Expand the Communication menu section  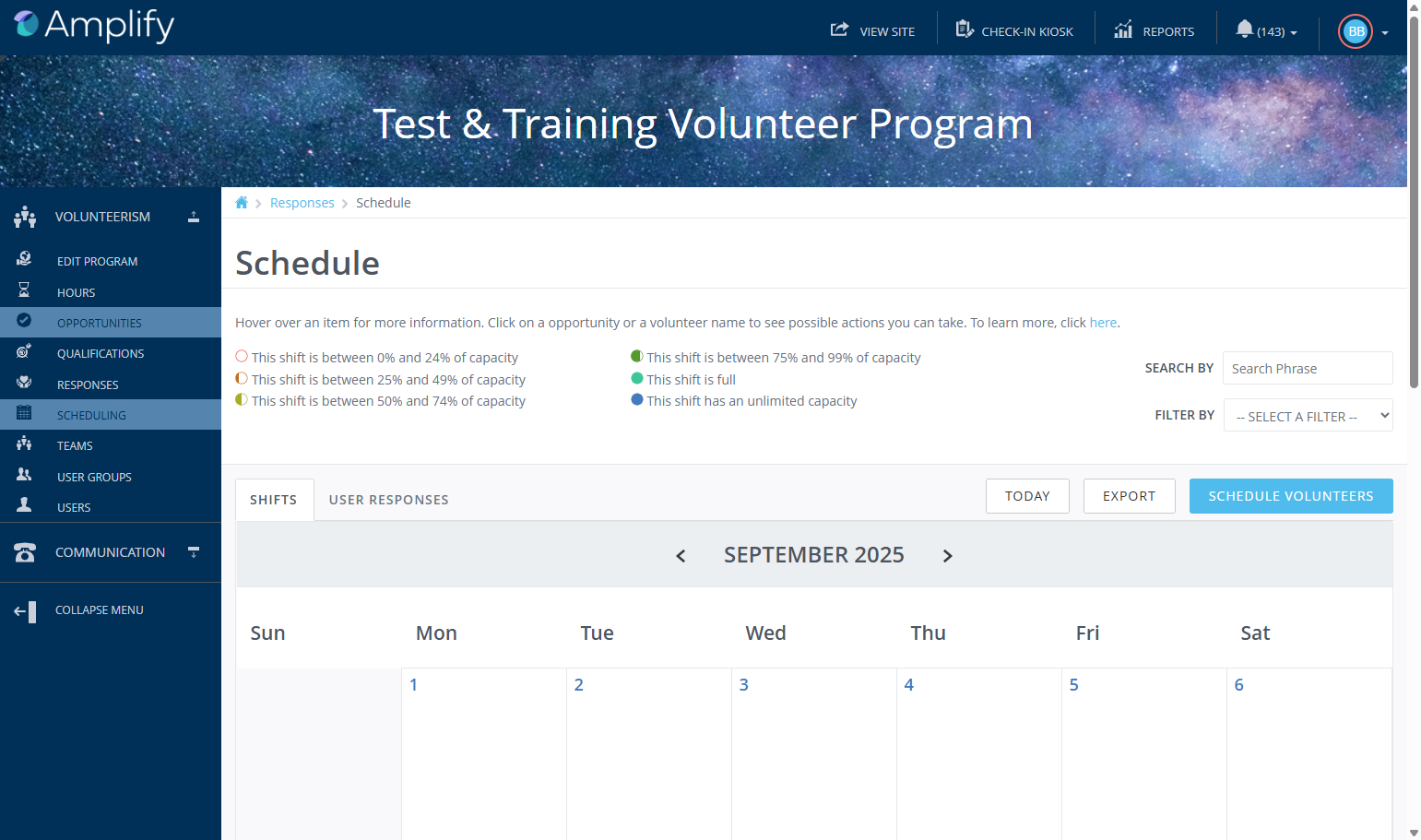point(194,552)
